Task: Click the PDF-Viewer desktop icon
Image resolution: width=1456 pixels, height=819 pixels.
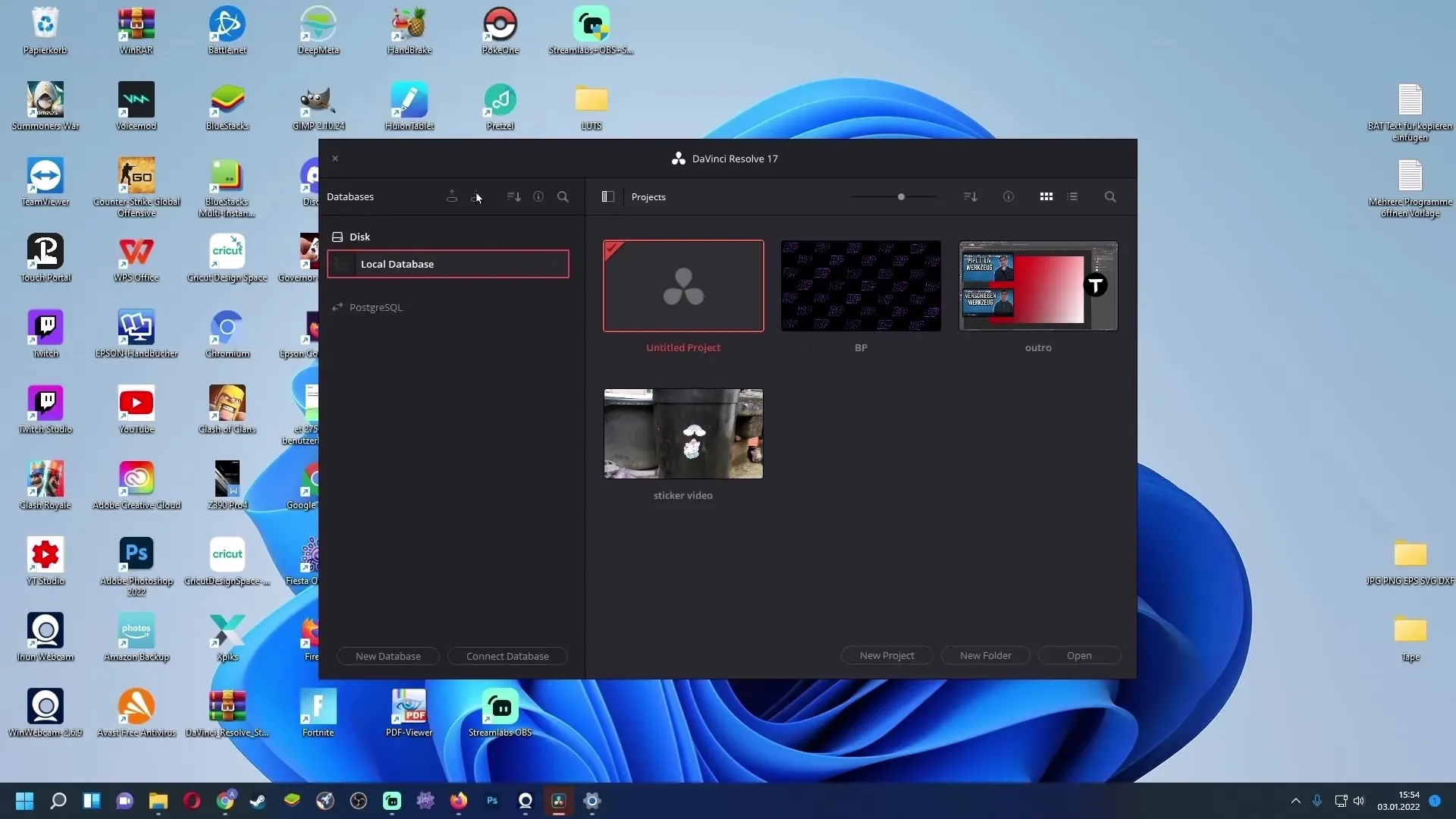Action: [409, 713]
